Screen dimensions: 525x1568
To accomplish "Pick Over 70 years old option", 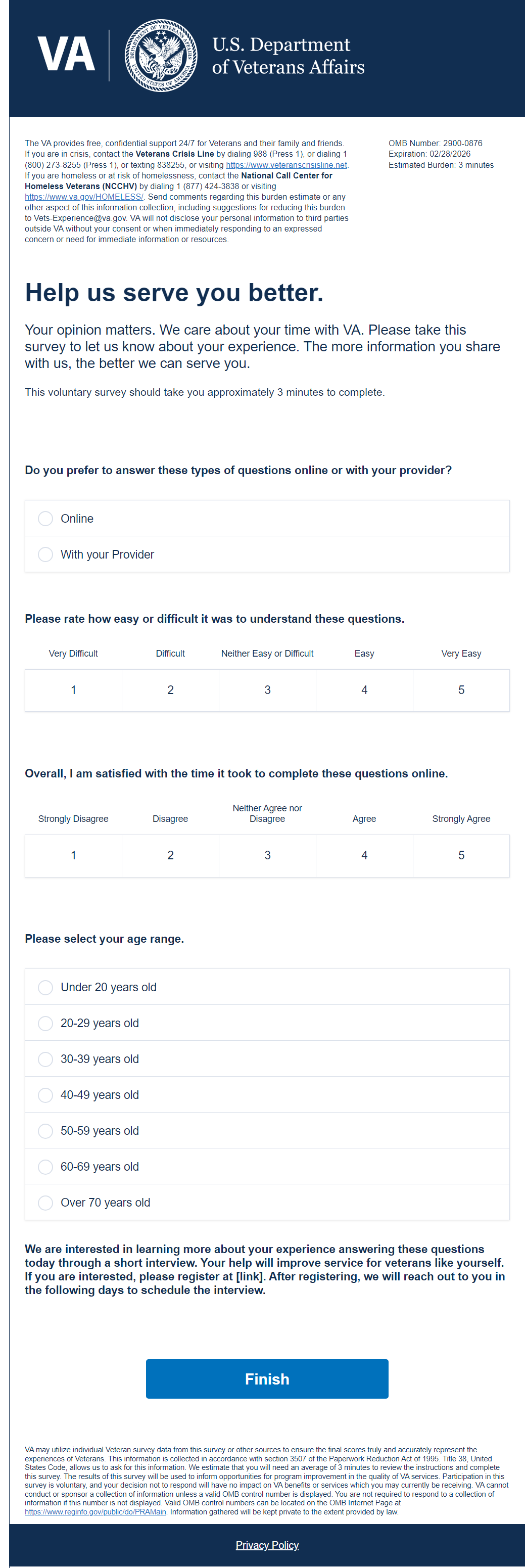I will pyautogui.click(x=45, y=1203).
